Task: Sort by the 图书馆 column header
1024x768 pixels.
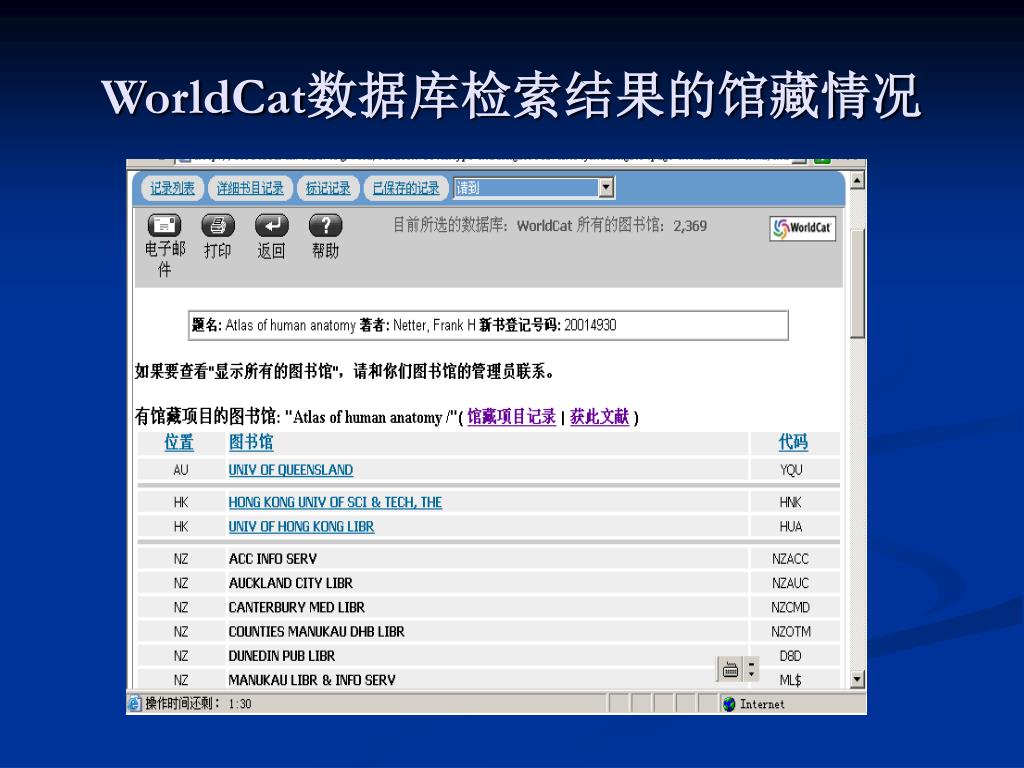Action: tap(251, 442)
